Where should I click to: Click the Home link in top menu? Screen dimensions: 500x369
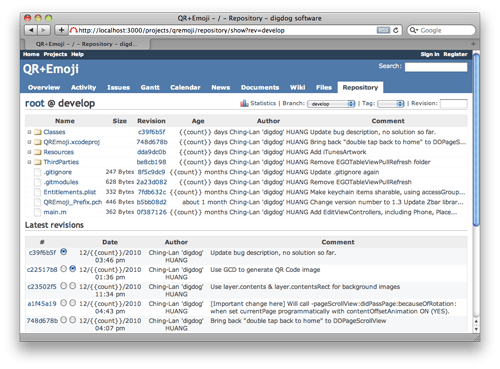point(31,54)
